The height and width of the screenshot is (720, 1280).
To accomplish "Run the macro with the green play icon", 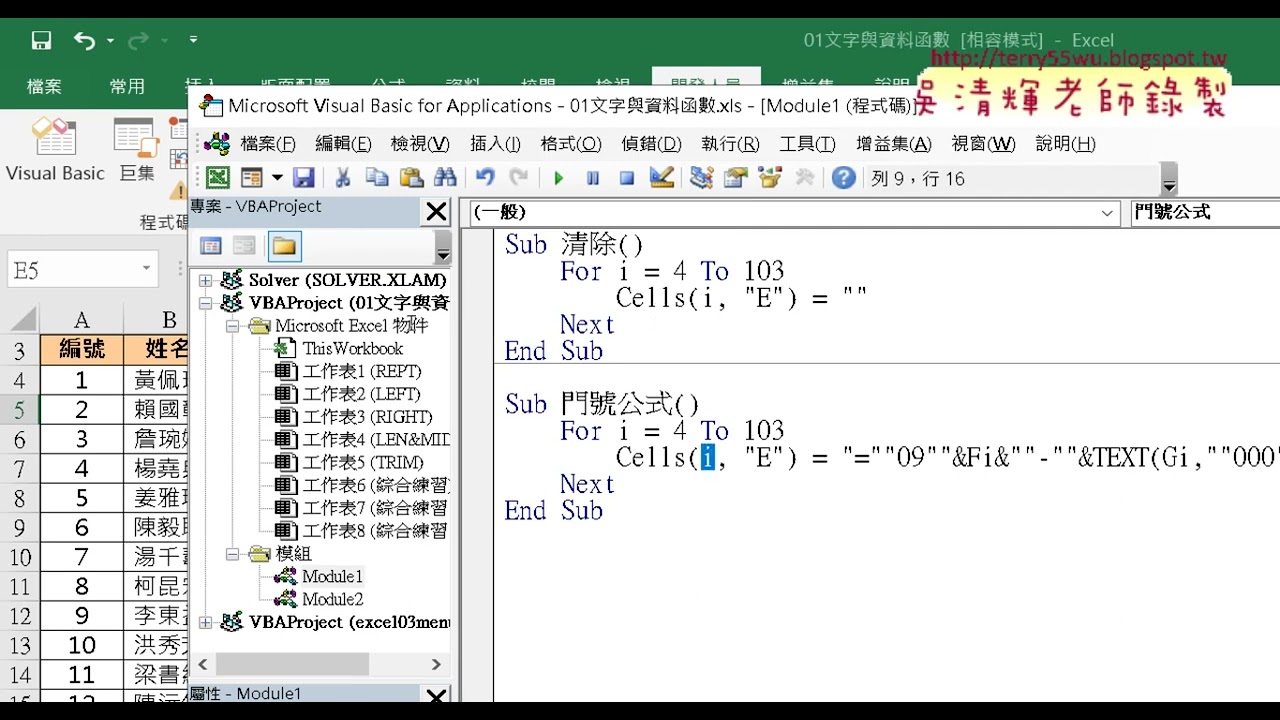I will (x=559, y=178).
